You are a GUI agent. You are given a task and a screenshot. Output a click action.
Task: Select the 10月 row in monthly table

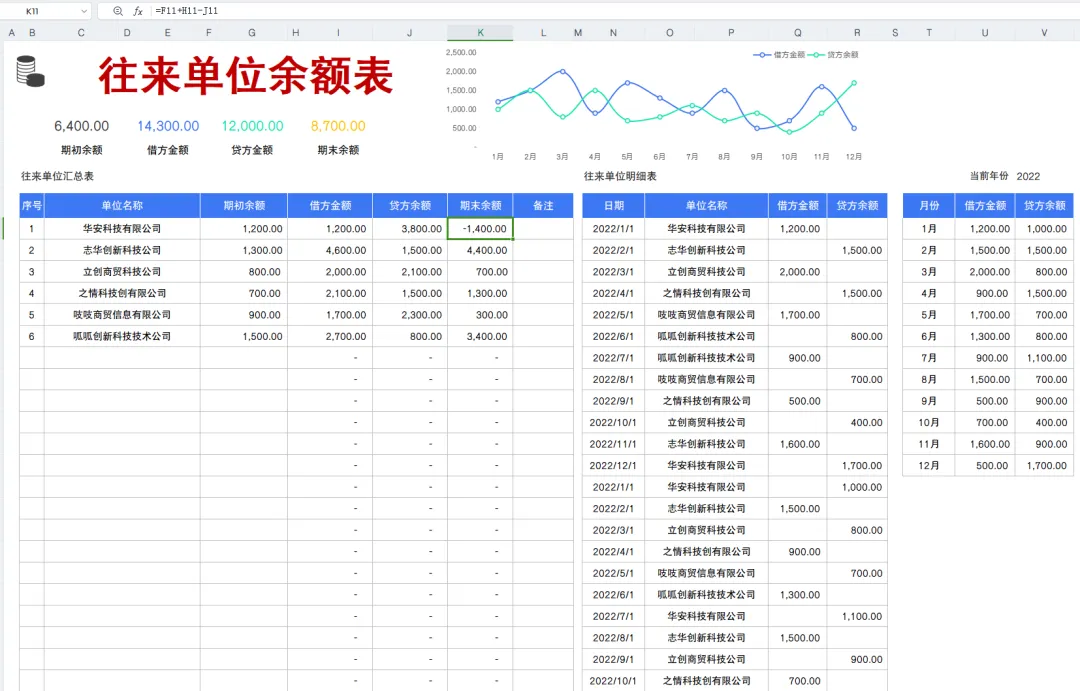coord(988,422)
